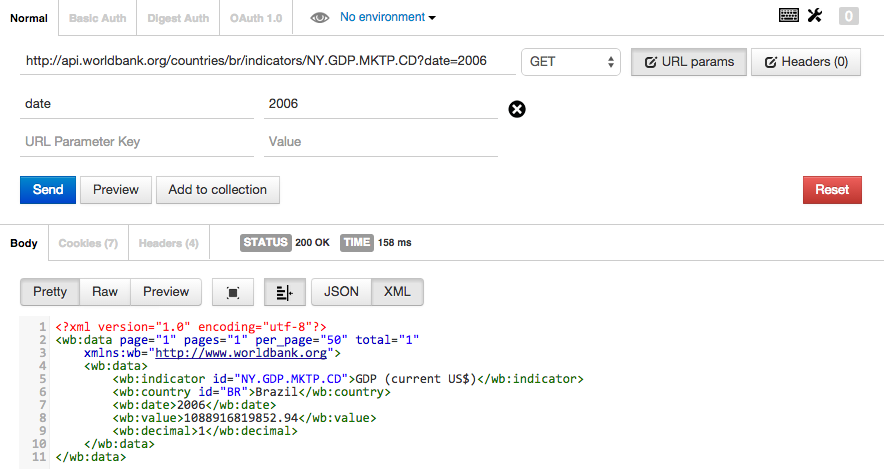Click the red Reset button
Image resolution: width=884 pixels, height=475 pixels.
(832, 190)
